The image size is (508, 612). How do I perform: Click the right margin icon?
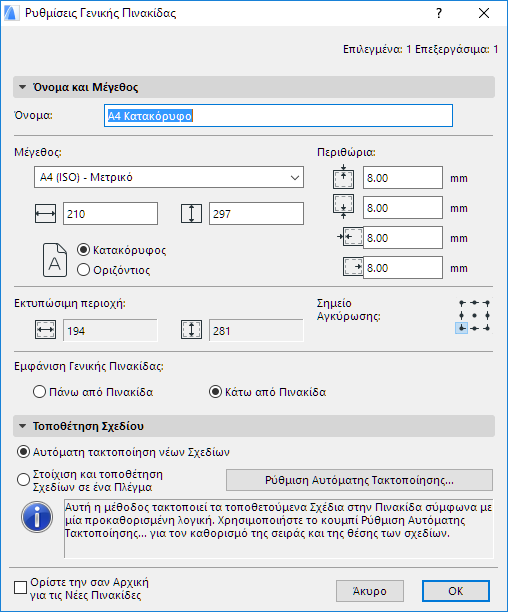click(x=353, y=267)
